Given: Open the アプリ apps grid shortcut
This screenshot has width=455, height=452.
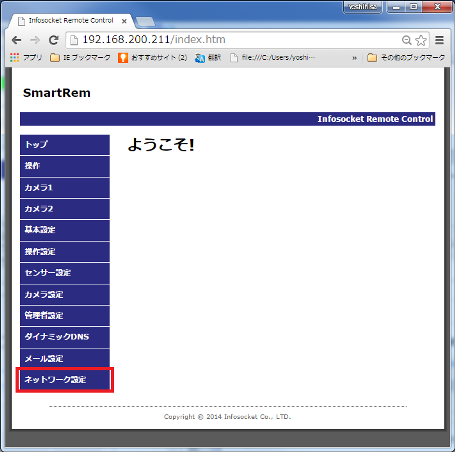Looking at the screenshot, I should [x=26, y=58].
